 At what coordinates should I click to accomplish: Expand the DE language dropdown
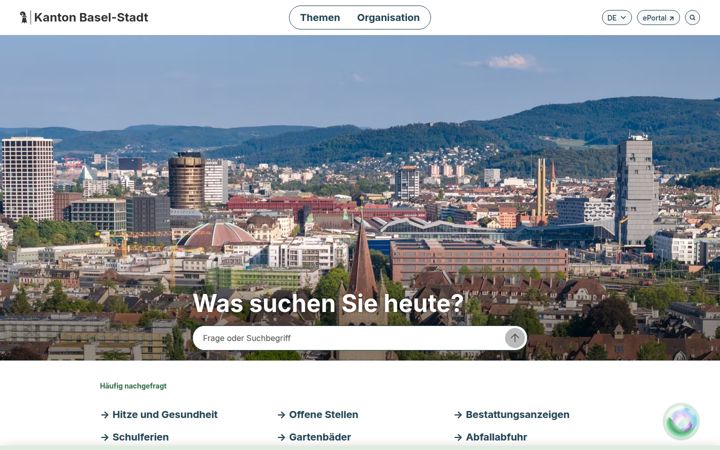[x=616, y=17]
